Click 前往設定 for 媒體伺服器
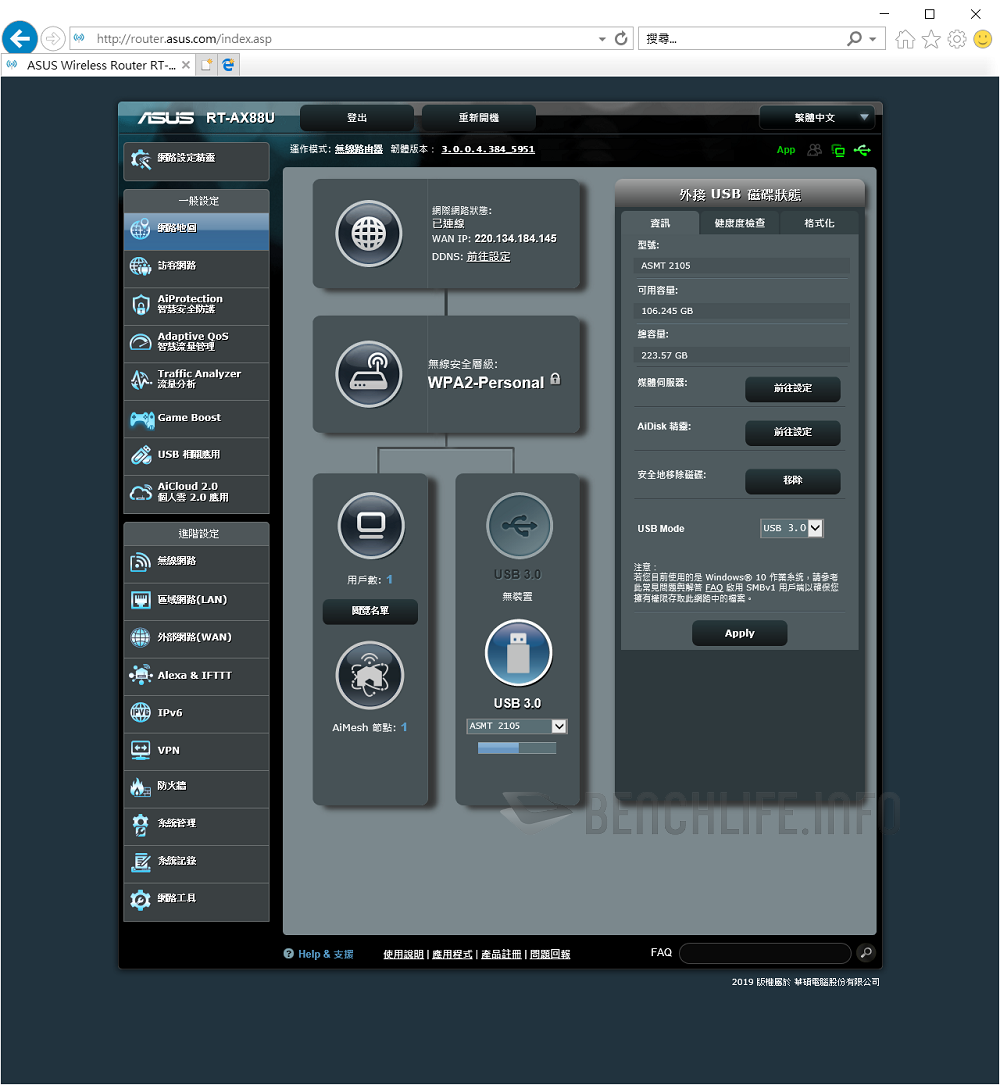Screen dimensions: 1000x1085 click(x=793, y=389)
